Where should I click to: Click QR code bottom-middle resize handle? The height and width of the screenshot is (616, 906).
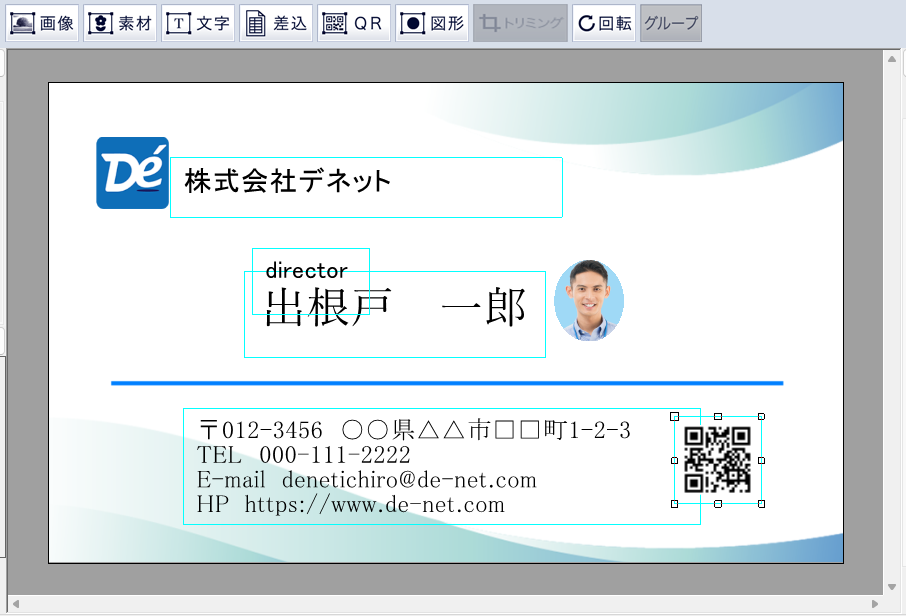tap(718, 504)
